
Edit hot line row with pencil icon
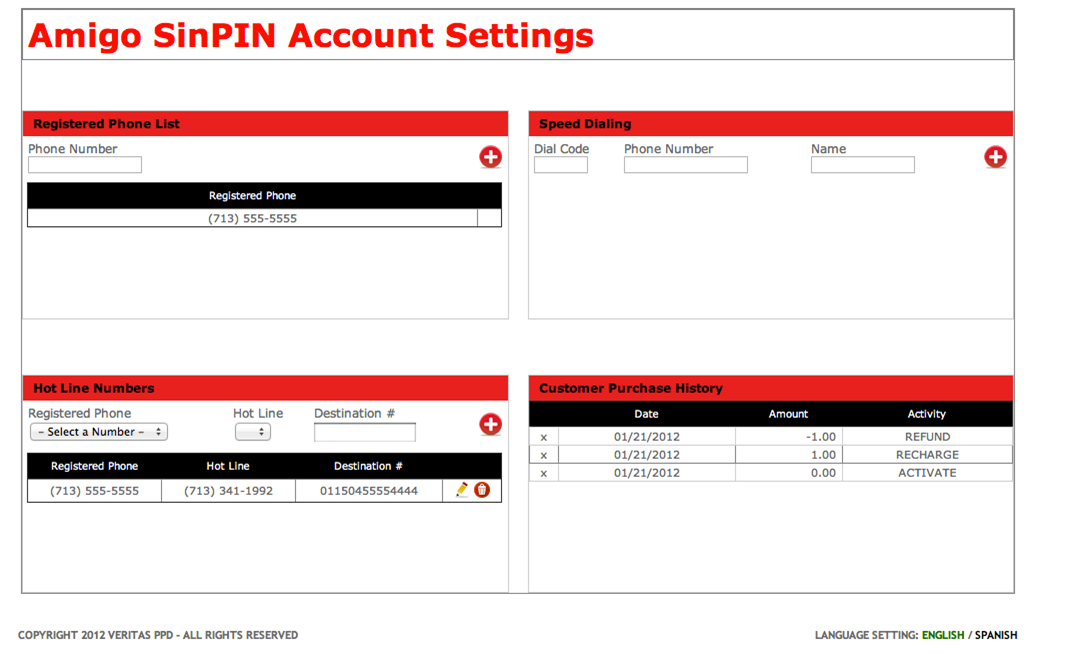point(462,489)
